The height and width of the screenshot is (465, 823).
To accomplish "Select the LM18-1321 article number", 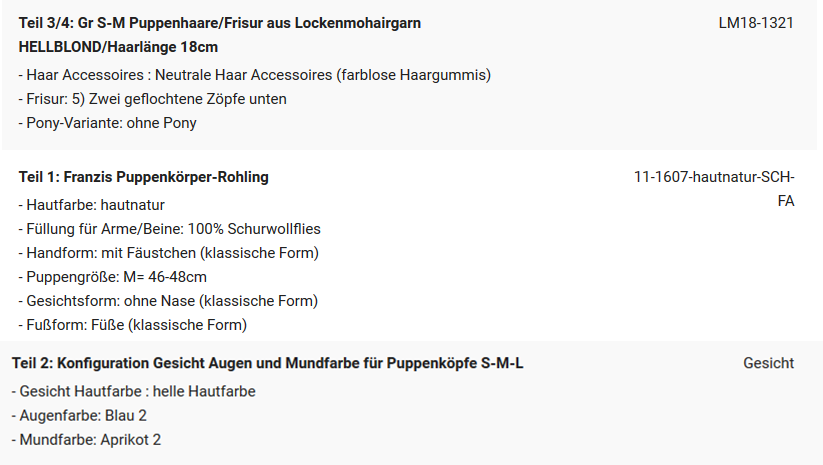I will click(x=756, y=23).
